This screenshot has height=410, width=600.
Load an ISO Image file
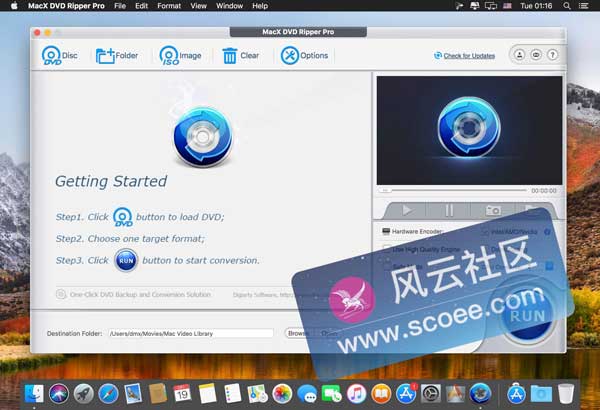pyautogui.click(x=180, y=56)
